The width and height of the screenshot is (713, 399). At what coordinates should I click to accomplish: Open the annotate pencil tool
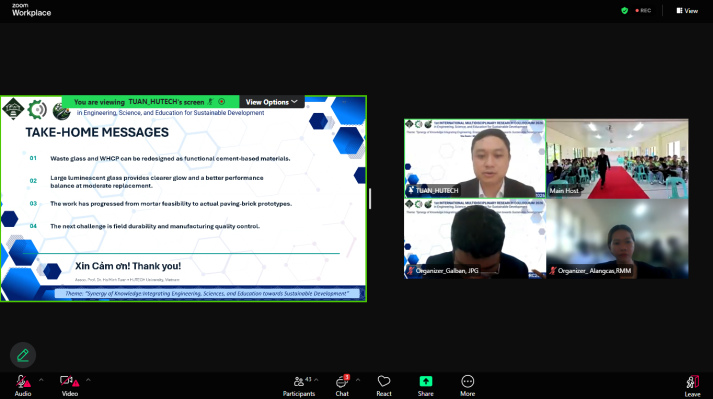coord(23,355)
